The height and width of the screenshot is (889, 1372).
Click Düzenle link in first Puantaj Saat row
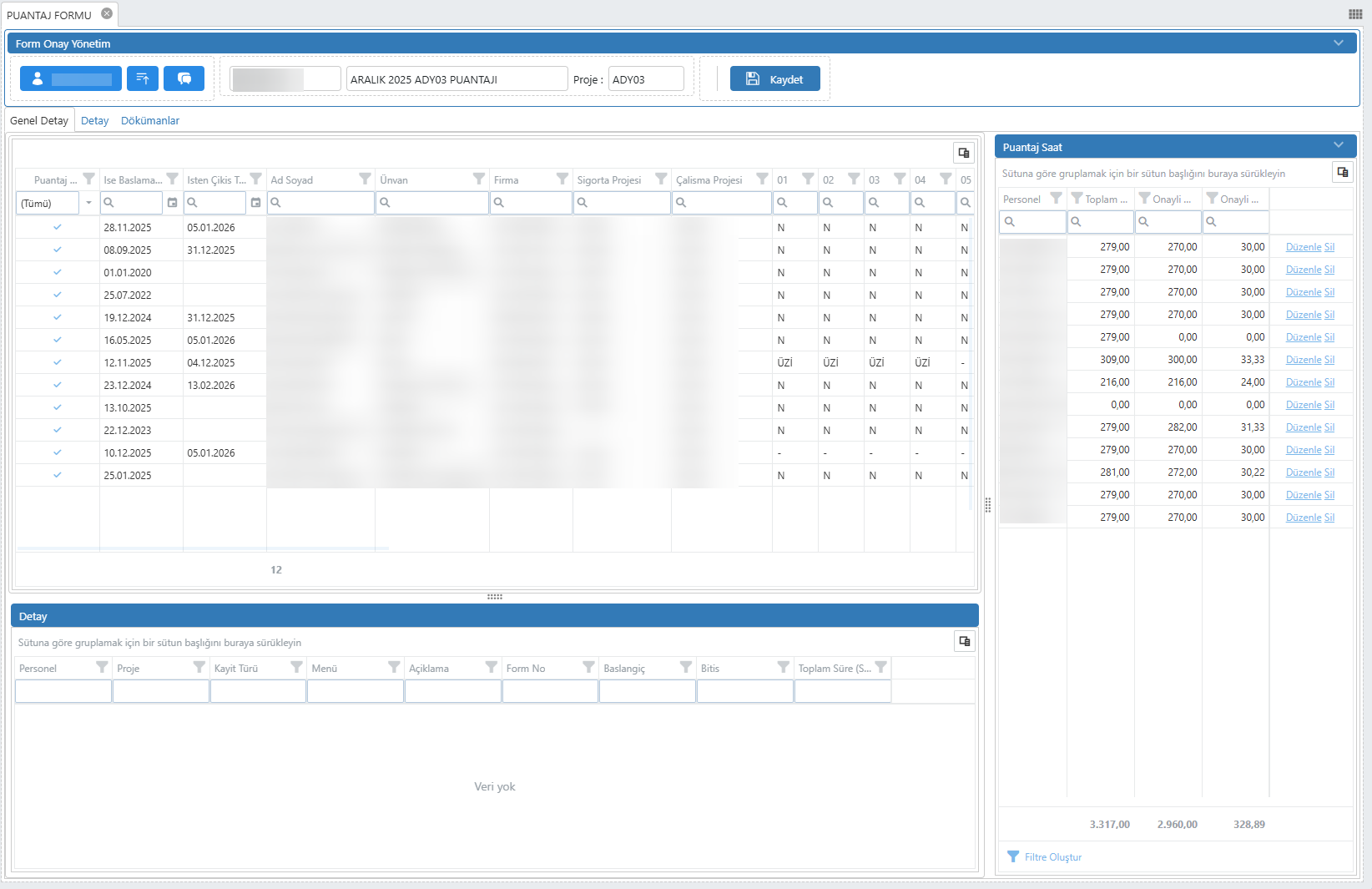coord(1303,247)
